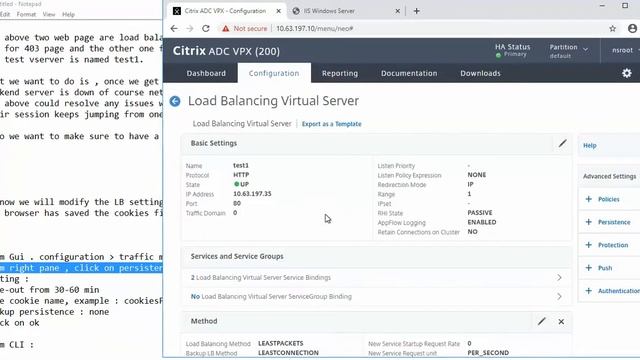Add Persistence with the plus icon

coord(589,222)
